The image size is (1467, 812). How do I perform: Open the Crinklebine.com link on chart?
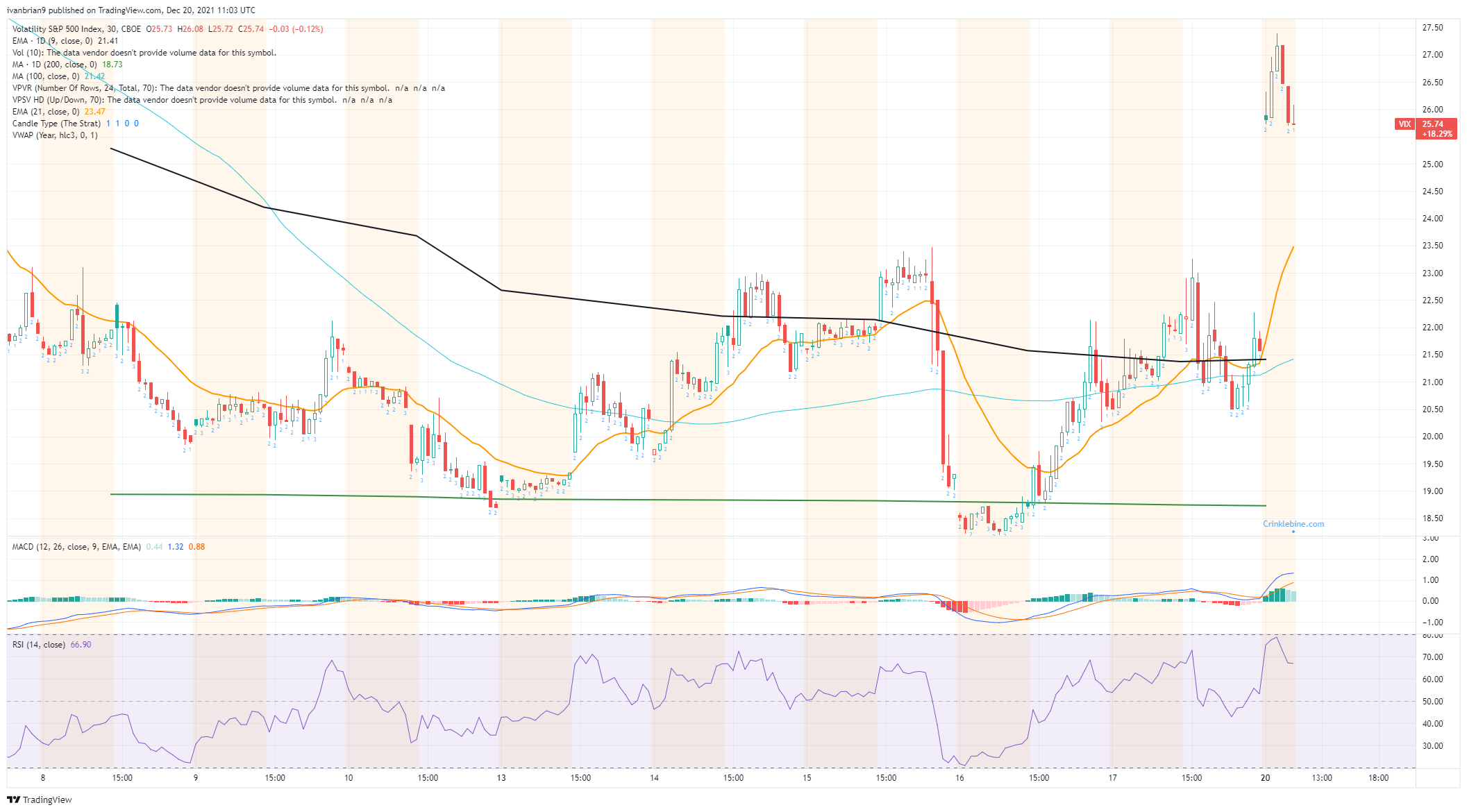pos(1293,524)
